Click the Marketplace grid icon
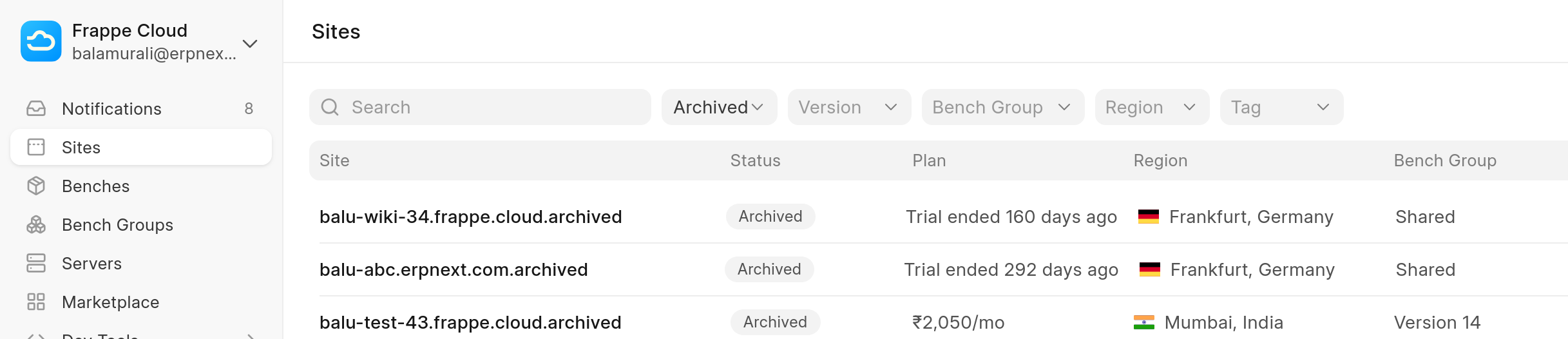 [36, 302]
